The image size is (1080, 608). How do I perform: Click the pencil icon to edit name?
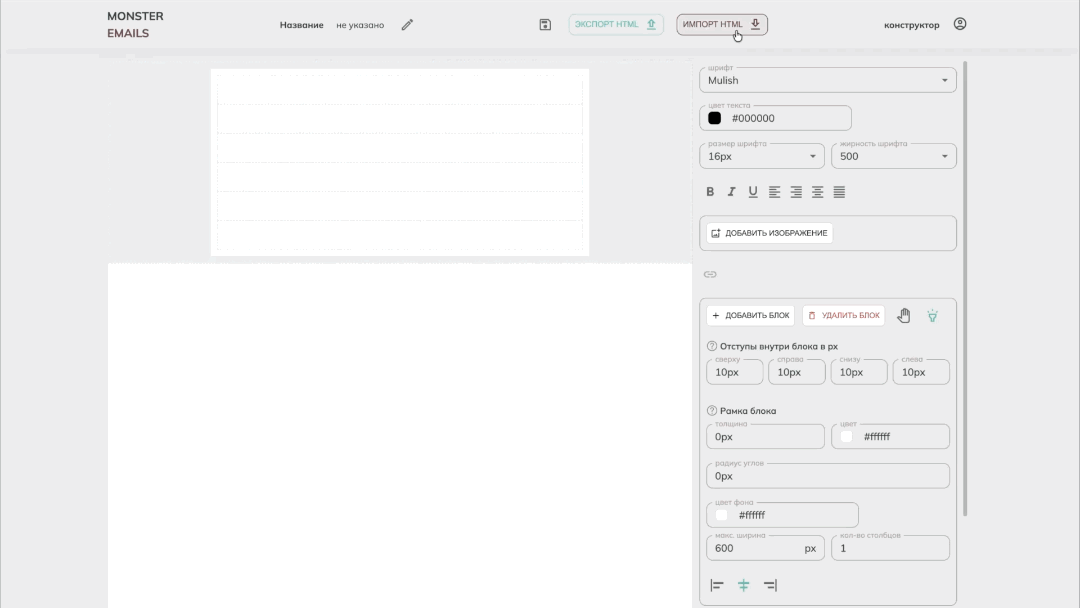[x=407, y=25]
